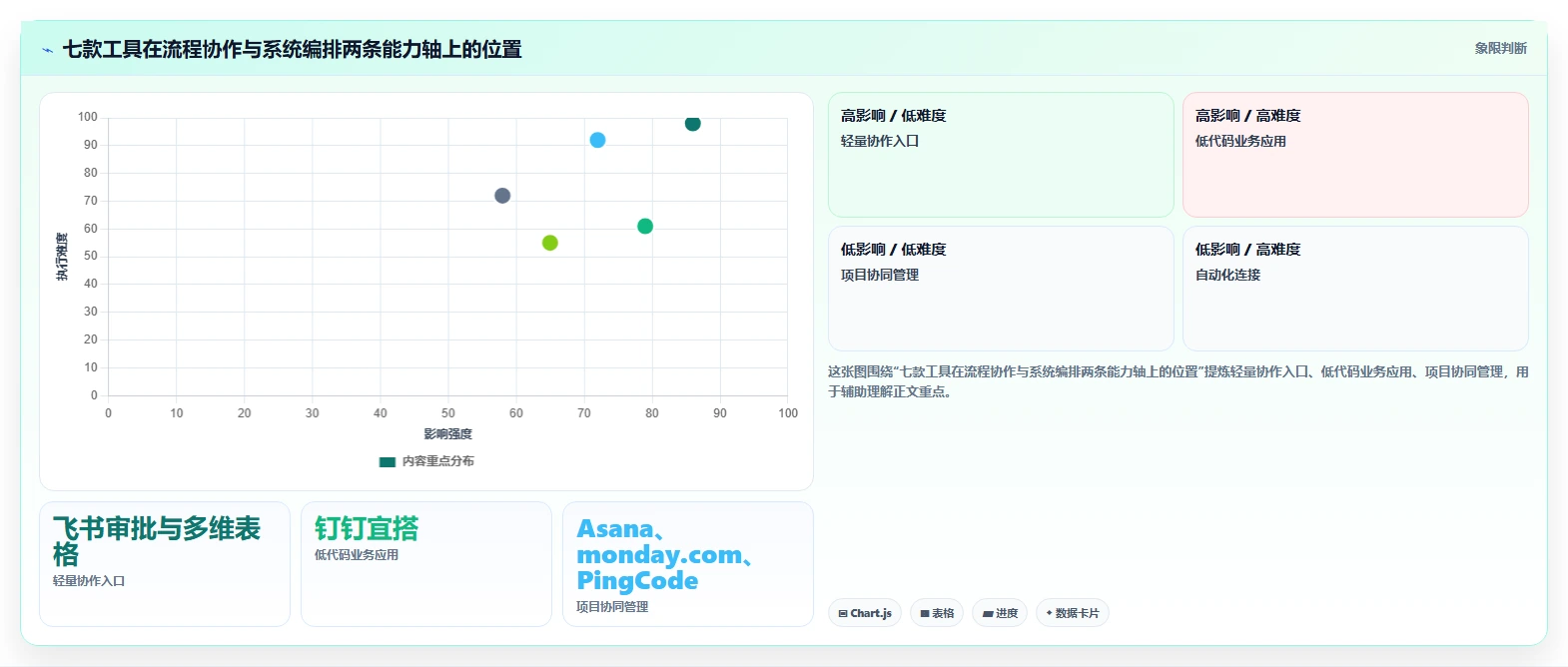Open the 高影响 / 高难度 quadrant card

[x=1355, y=155]
